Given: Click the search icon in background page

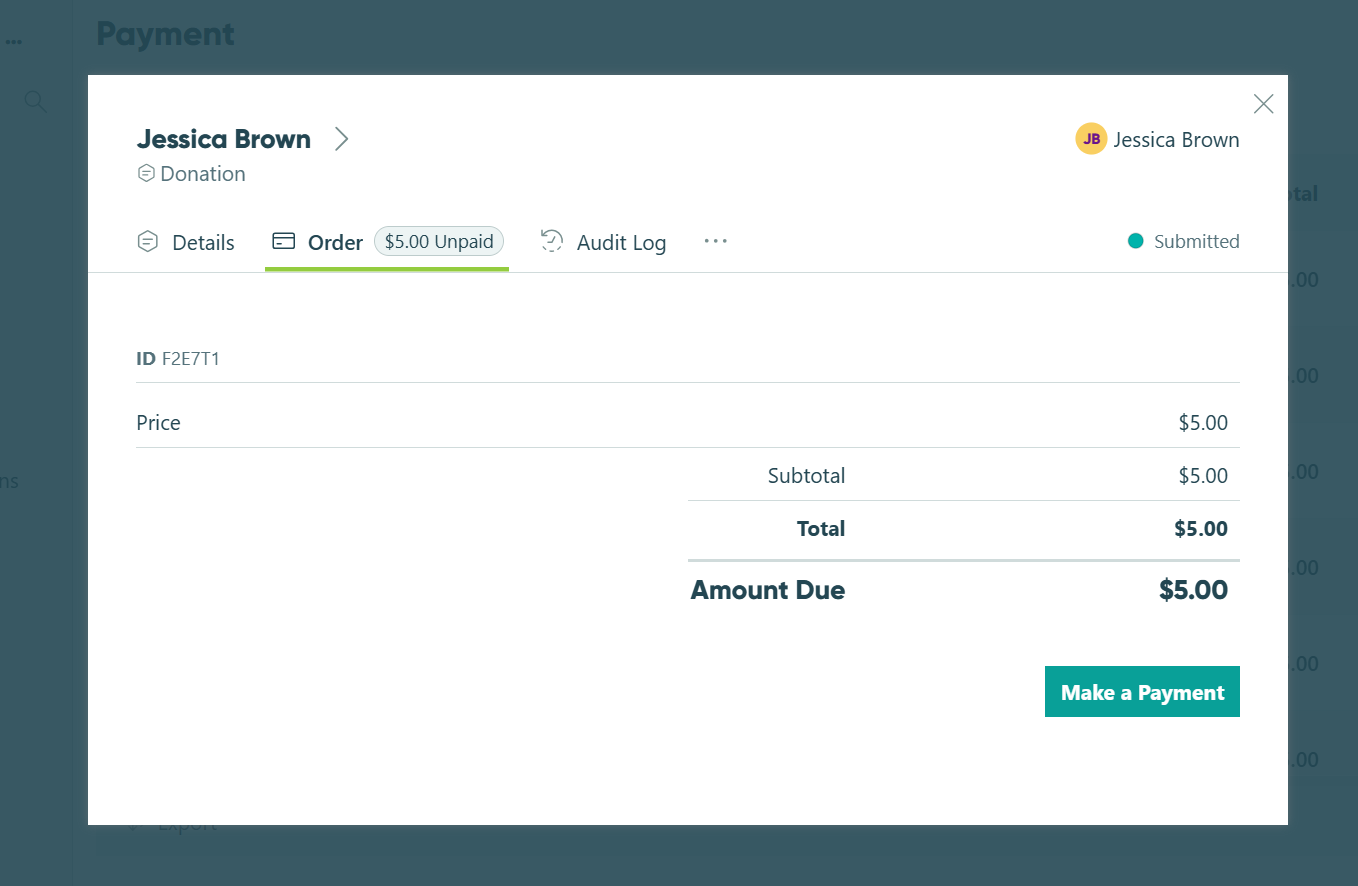Looking at the screenshot, I should [35, 101].
